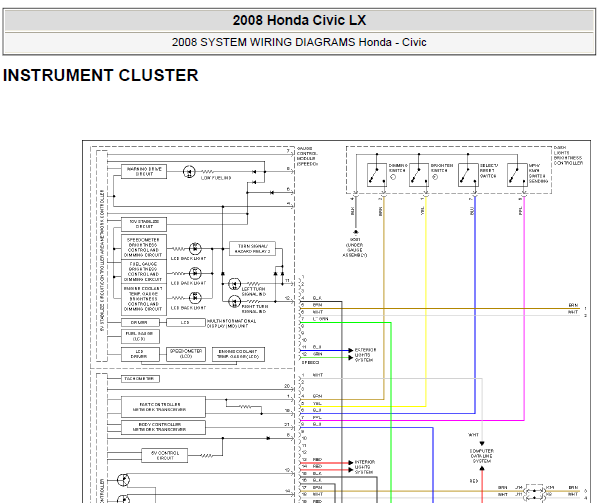
Task: Click the MID unit LCD box
Action: [x=186, y=322]
